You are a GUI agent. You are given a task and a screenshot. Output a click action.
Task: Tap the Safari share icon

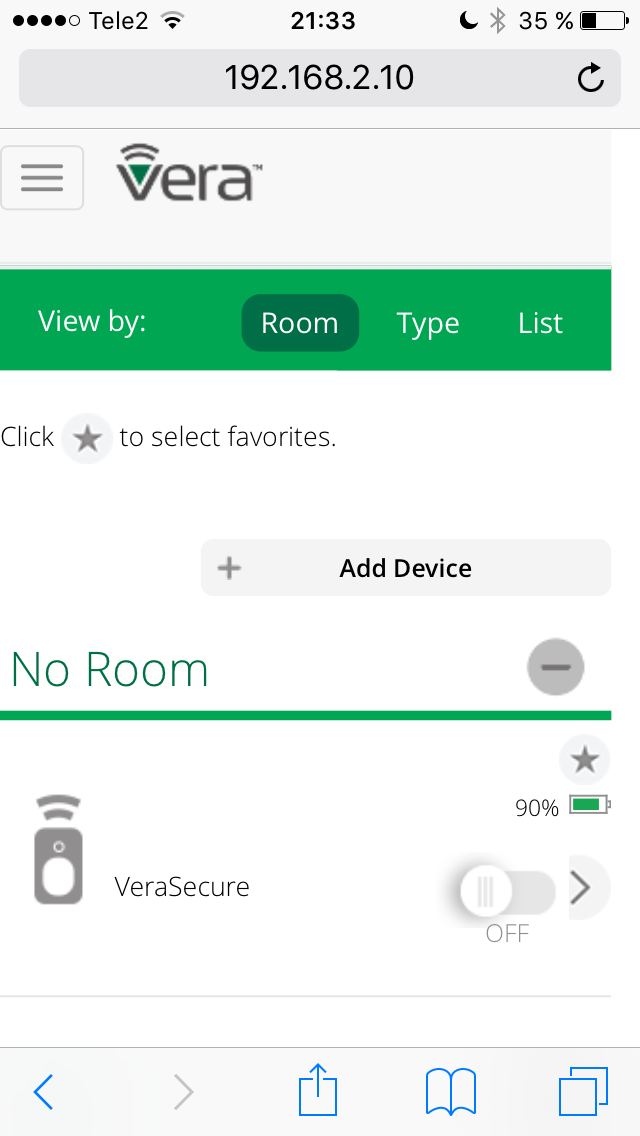pos(318,1089)
